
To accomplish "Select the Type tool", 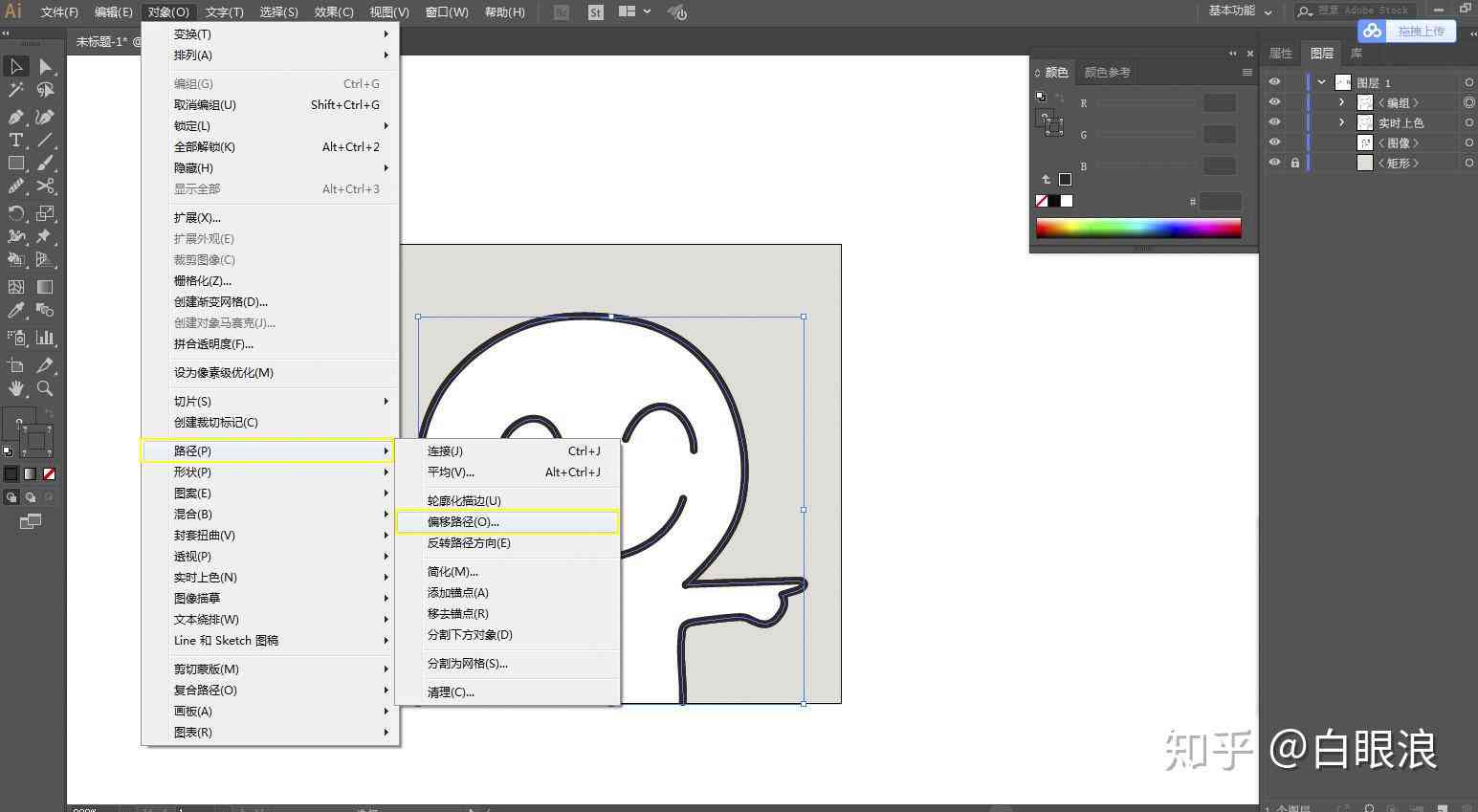I will pos(16,141).
